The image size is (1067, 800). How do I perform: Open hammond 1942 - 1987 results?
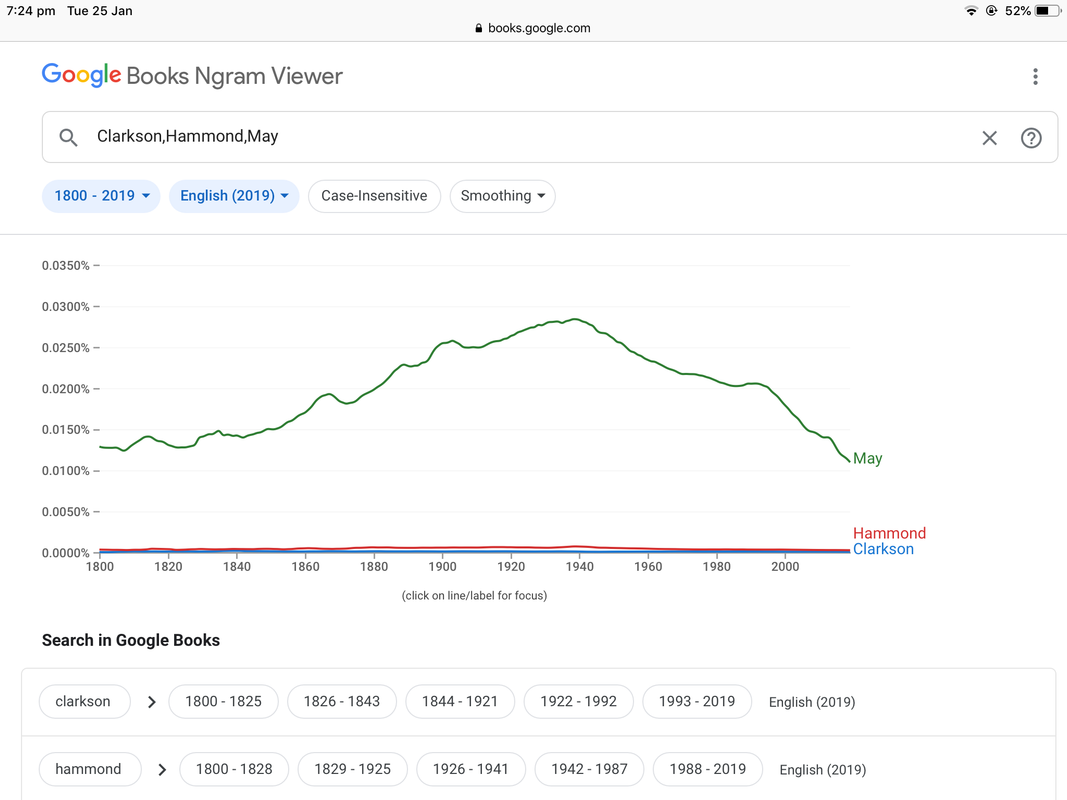[x=589, y=769]
